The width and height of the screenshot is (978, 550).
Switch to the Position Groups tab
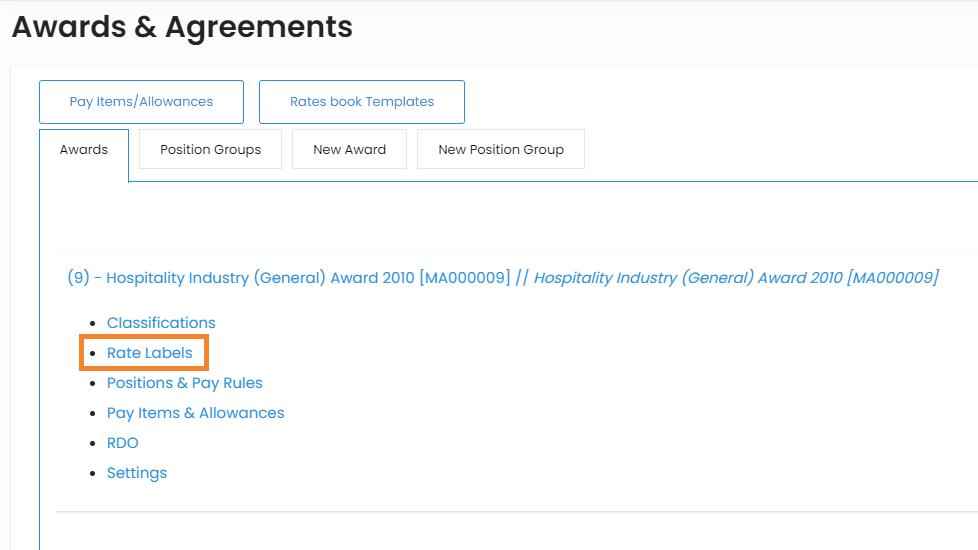coord(210,150)
